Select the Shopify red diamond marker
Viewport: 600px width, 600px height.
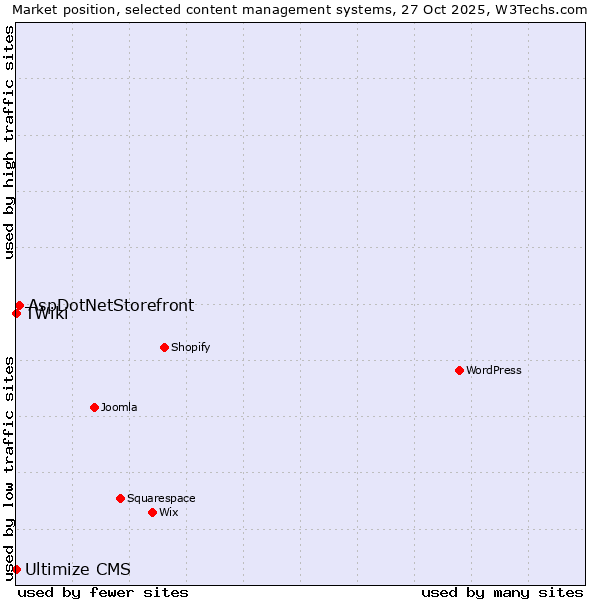[164, 347]
